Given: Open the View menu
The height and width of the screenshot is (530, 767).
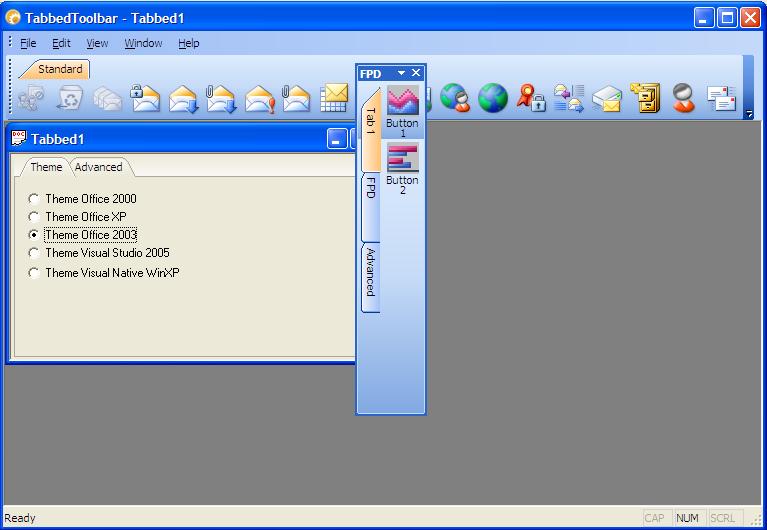Looking at the screenshot, I should (97, 43).
